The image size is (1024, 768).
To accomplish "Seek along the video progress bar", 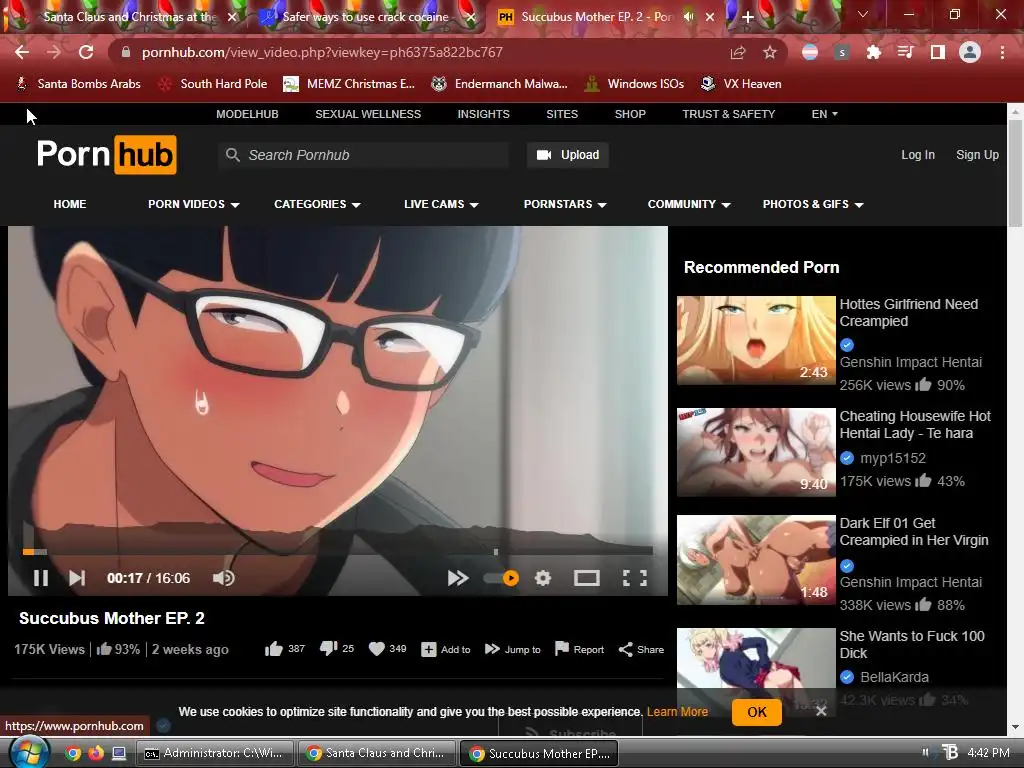I will click(338, 552).
